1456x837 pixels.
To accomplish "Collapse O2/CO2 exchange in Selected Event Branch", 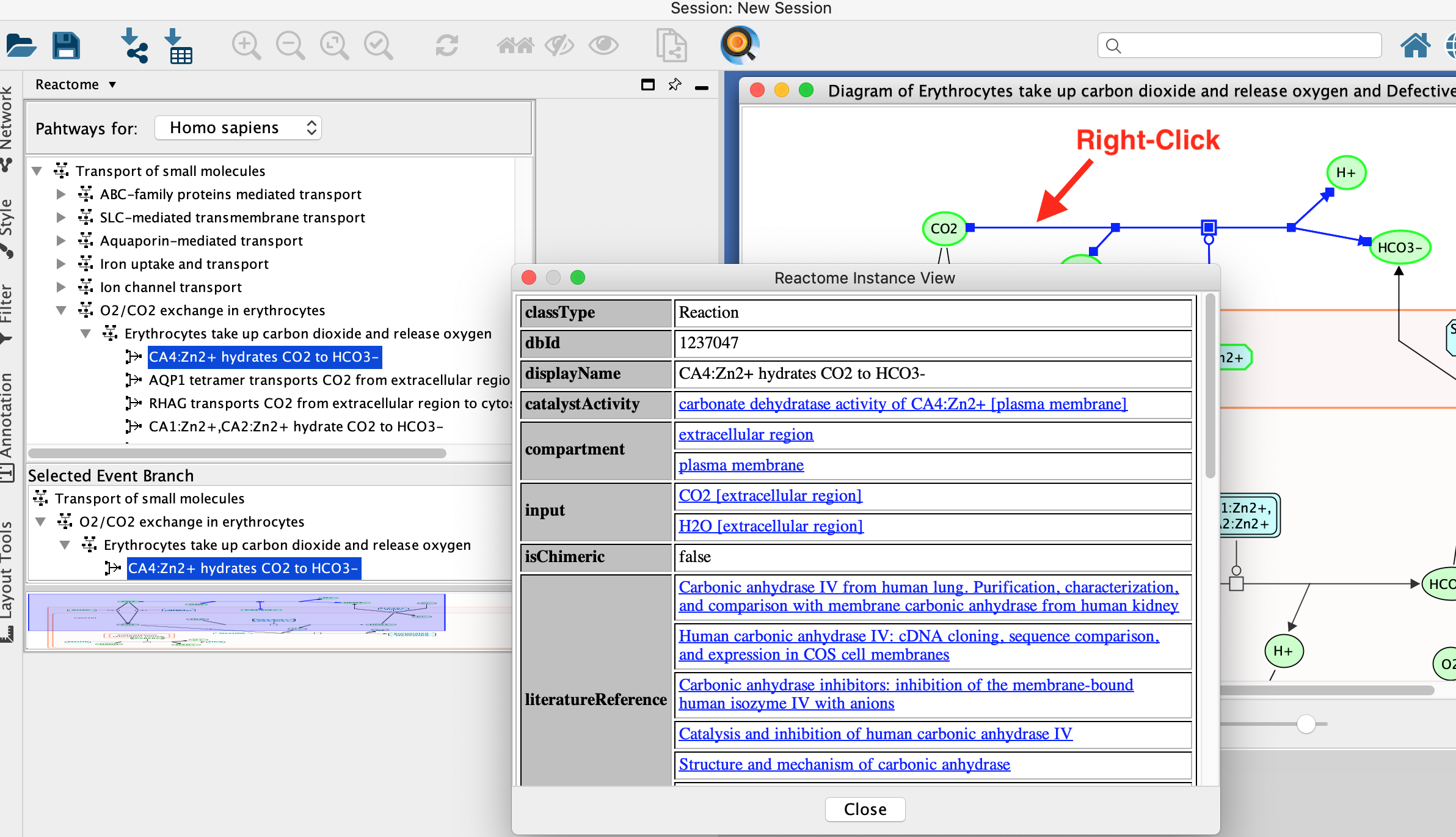I will coord(41,522).
